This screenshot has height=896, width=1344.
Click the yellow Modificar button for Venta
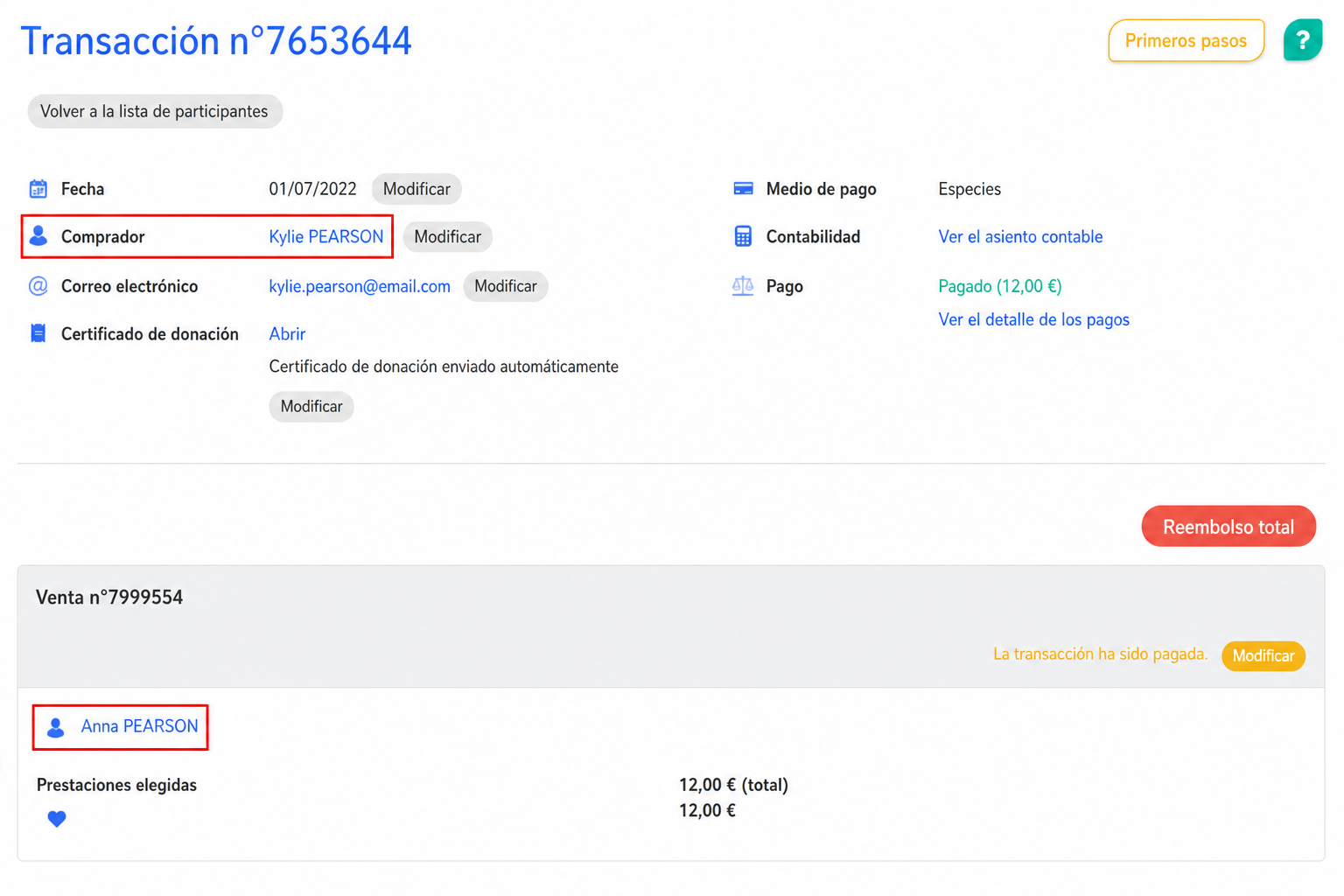[1263, 656]
